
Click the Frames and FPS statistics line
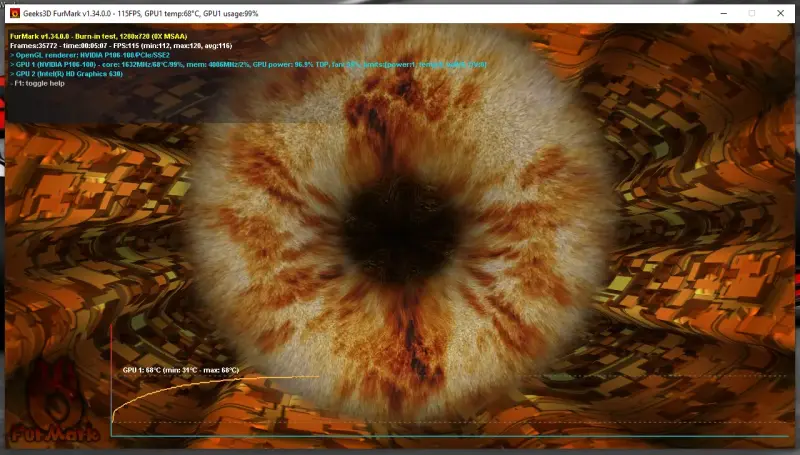point(120,45)
